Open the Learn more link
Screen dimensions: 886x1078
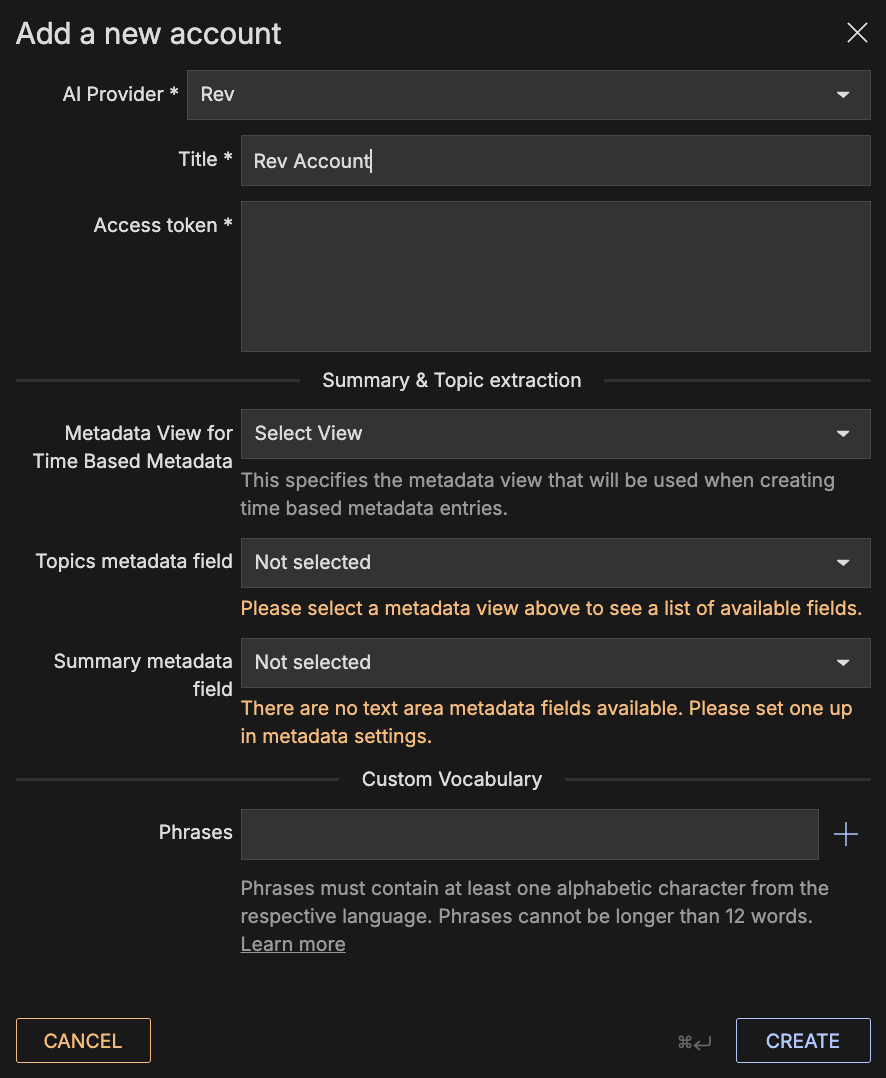click(x=293, y=945)
